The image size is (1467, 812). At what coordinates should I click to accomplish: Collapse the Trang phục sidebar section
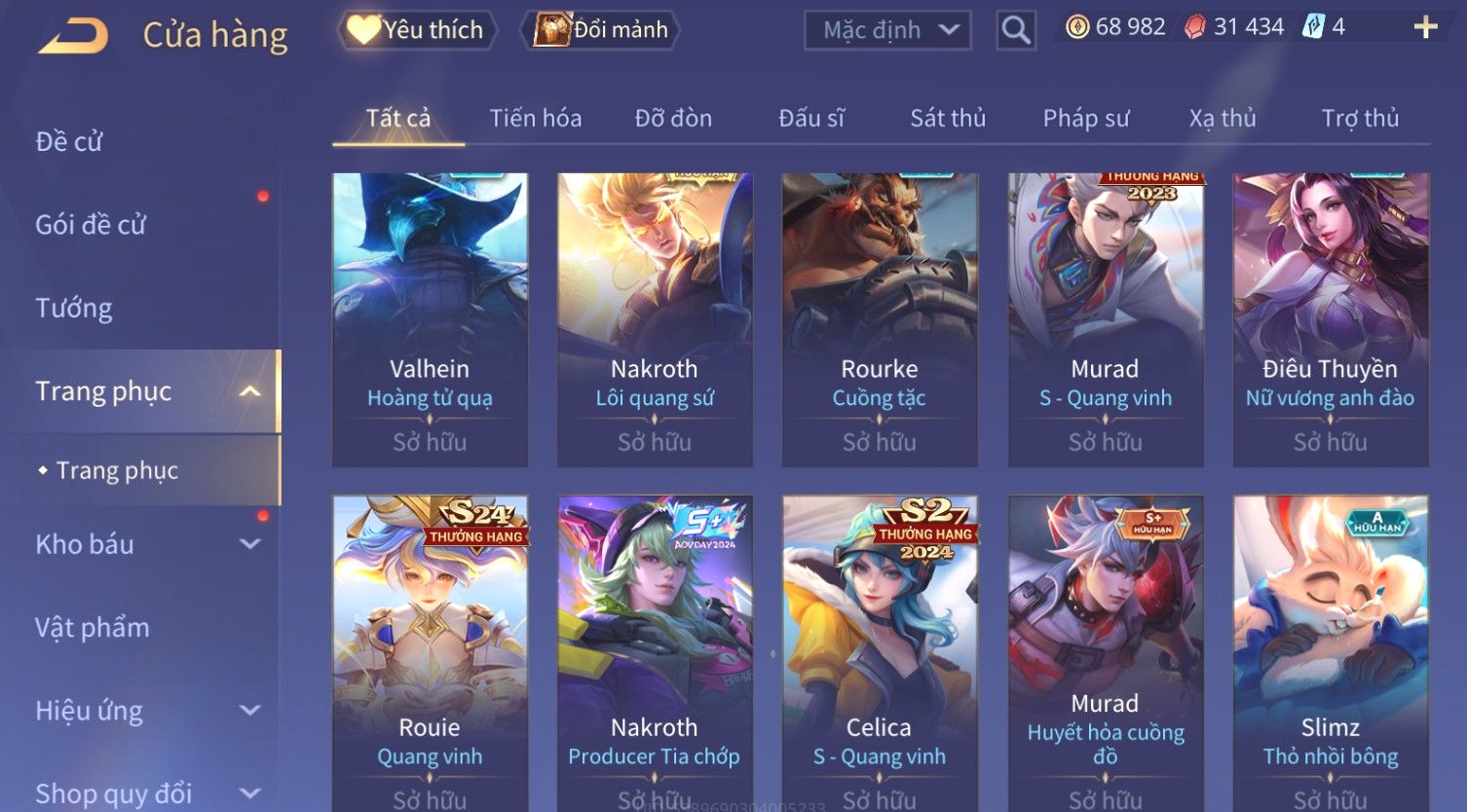(x=250, y=391)
